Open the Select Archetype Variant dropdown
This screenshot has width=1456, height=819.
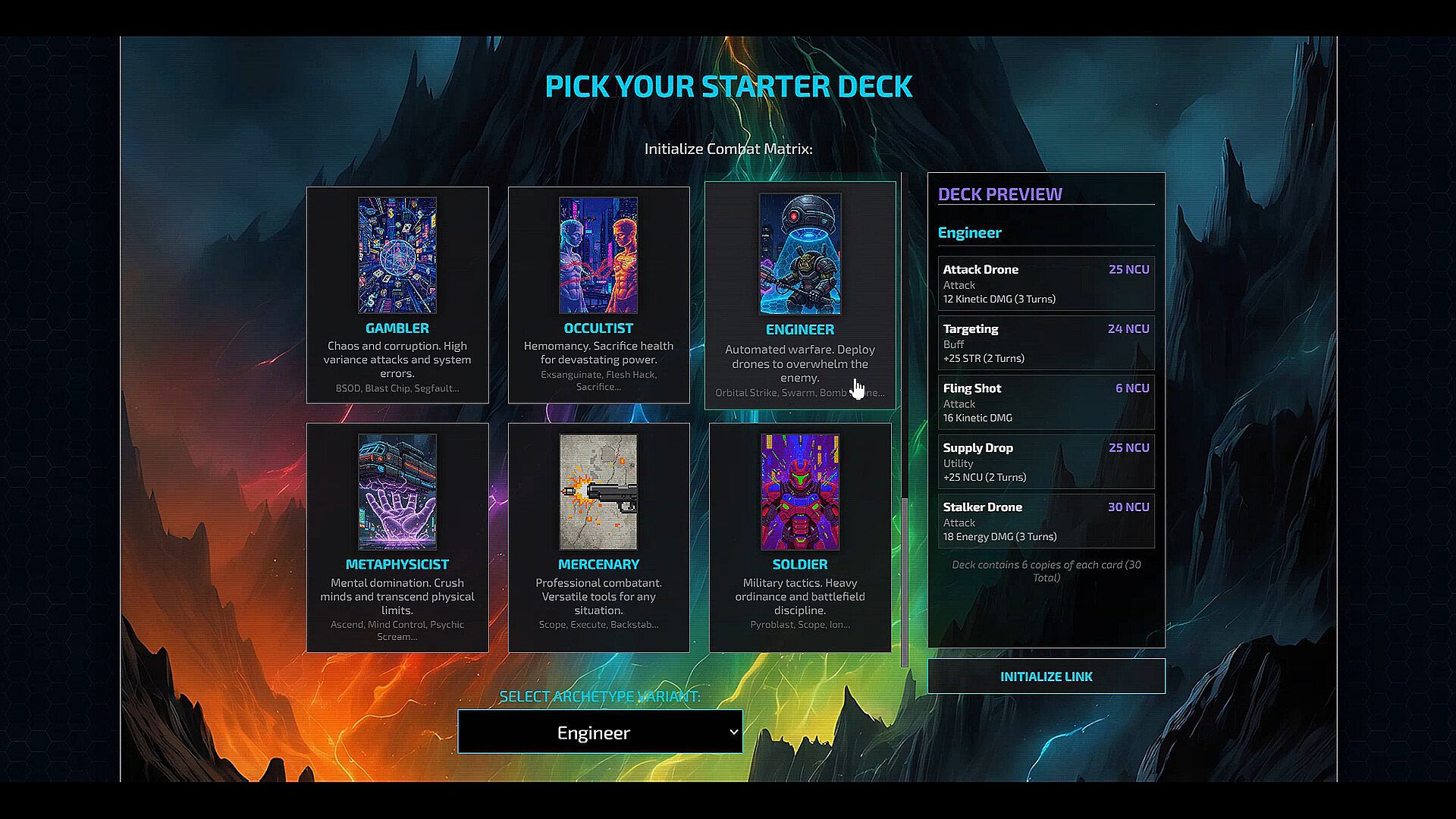coord(600,732)
